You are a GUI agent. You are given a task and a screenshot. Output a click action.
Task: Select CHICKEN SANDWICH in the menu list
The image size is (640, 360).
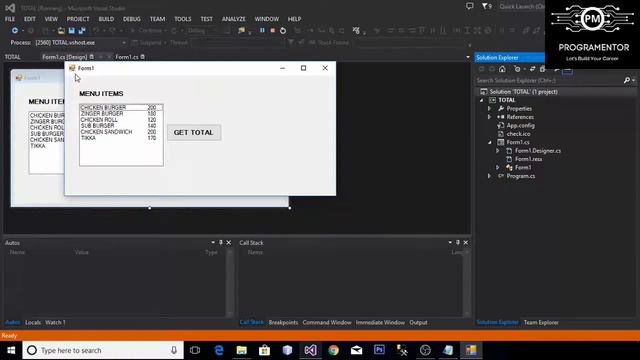coord(121,132)
